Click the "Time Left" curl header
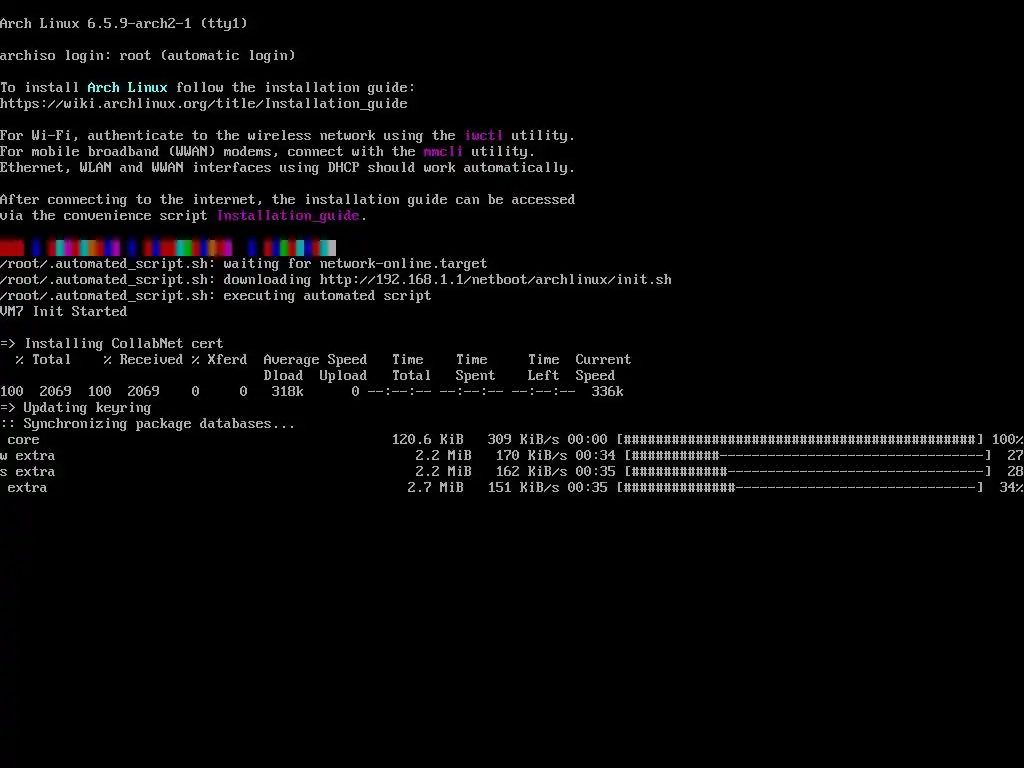This screenshot has height=768, width=1024. (543, 367)
